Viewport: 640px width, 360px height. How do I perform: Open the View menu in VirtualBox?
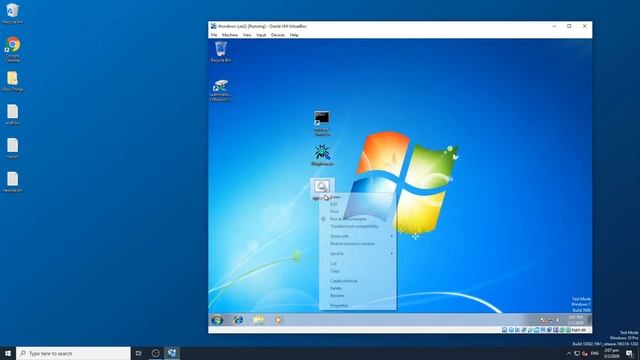click(x=247, y=35)
